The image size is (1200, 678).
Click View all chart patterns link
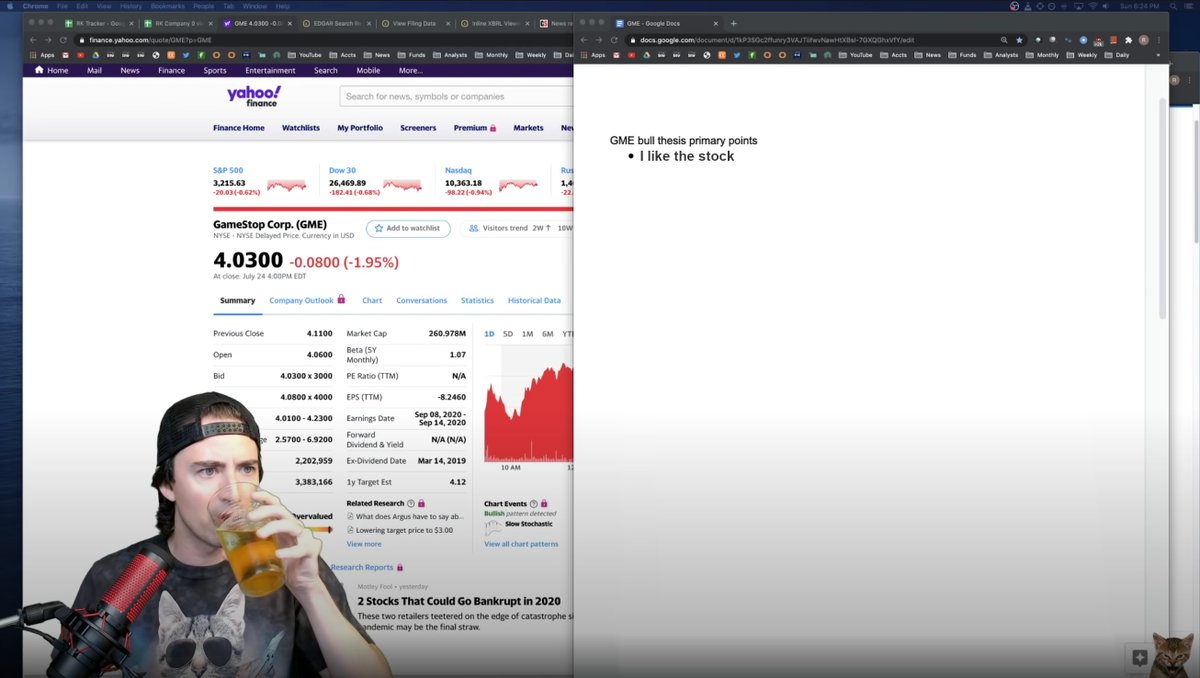[521, 544]
